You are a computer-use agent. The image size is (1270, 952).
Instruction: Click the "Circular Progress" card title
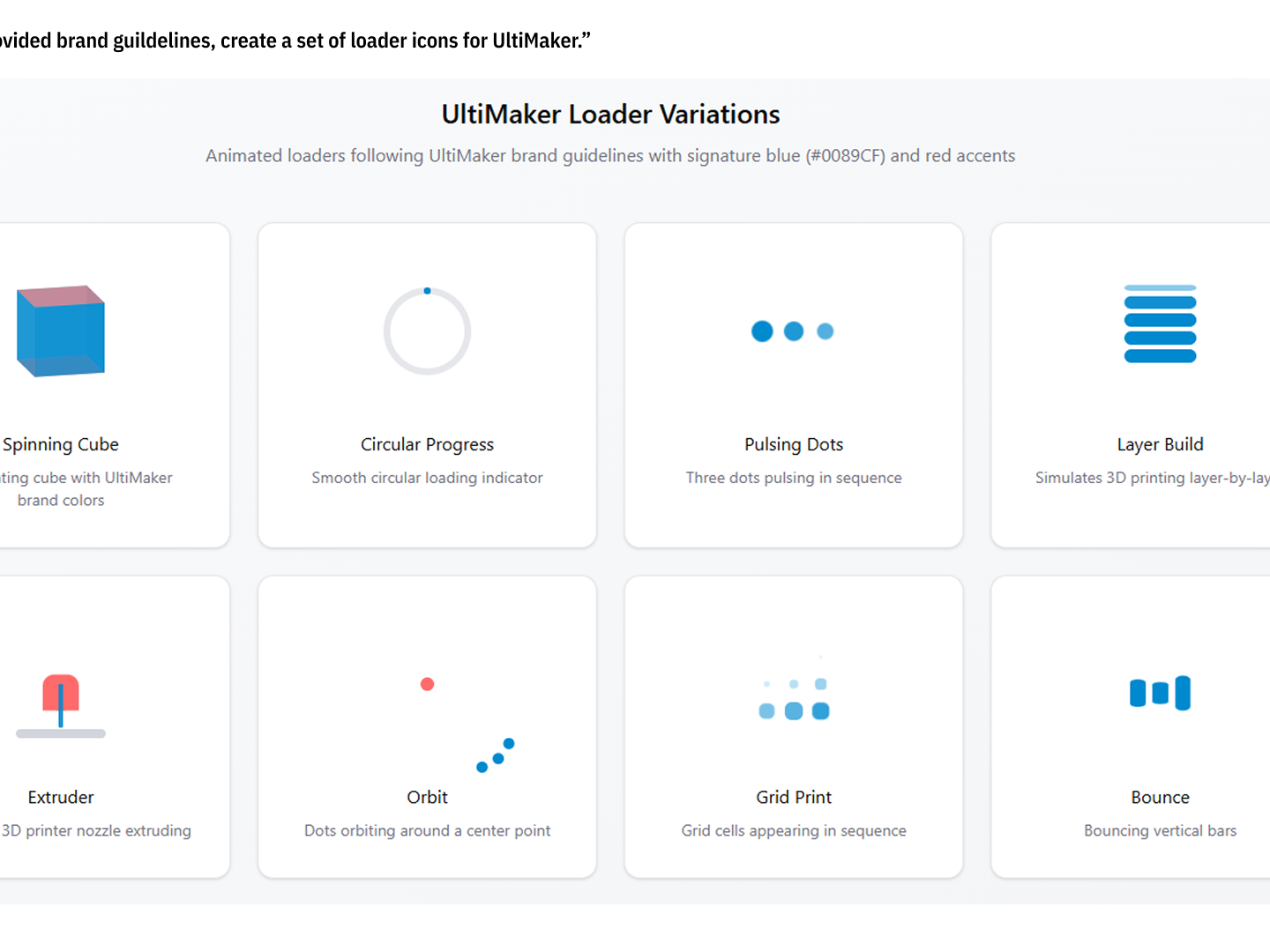[x=427, y=444]
